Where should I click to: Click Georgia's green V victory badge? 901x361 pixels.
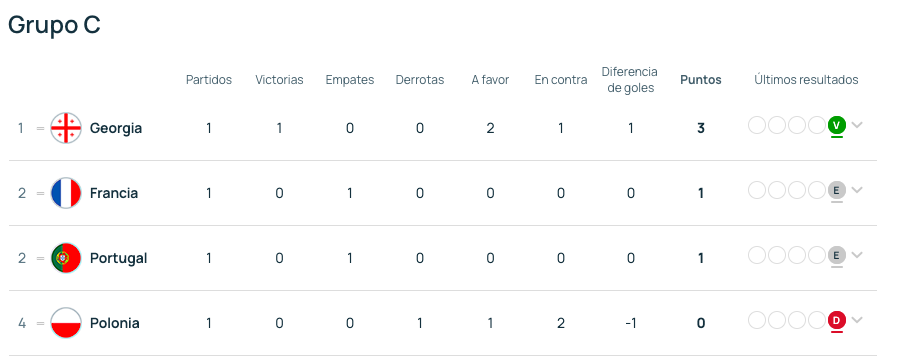(837, 125)
